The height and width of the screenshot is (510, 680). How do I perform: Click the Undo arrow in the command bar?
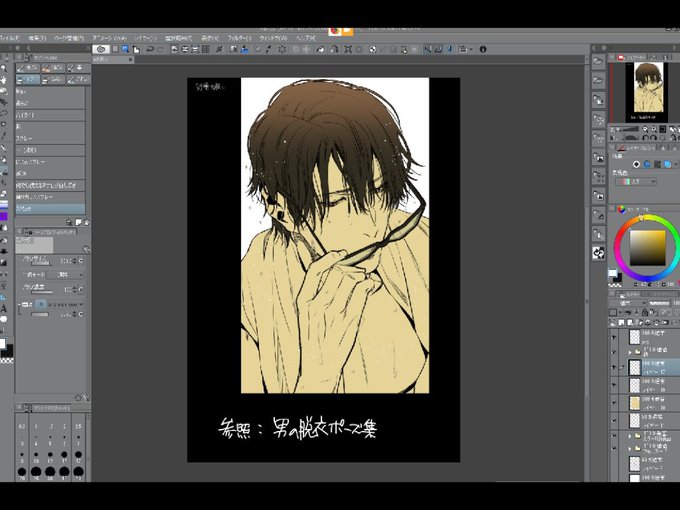coord(150,49)
